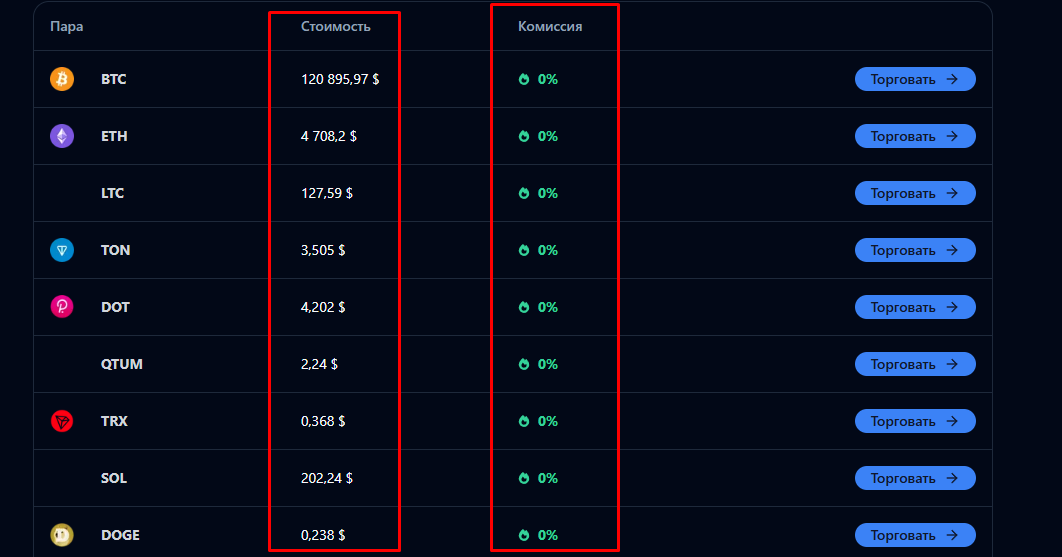Select the TRX pair name

point(114,421)
